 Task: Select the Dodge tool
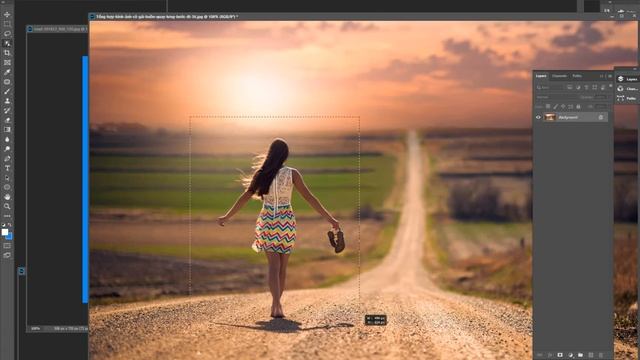pos(7,149)
